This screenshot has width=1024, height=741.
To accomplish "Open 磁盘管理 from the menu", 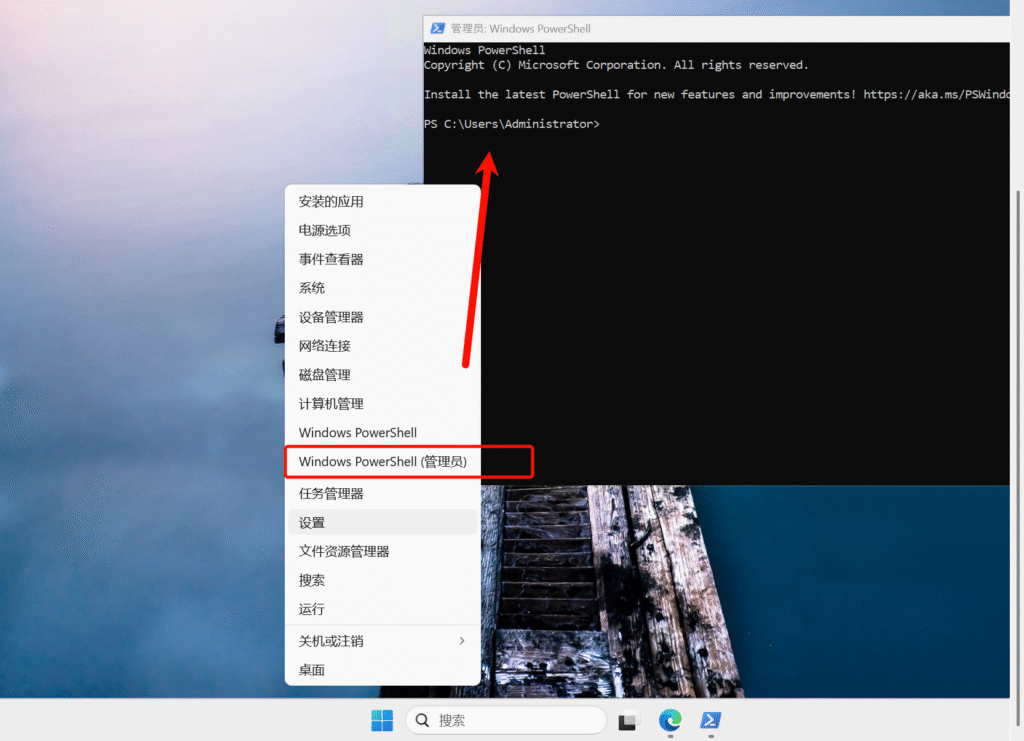I will point(325,375).
